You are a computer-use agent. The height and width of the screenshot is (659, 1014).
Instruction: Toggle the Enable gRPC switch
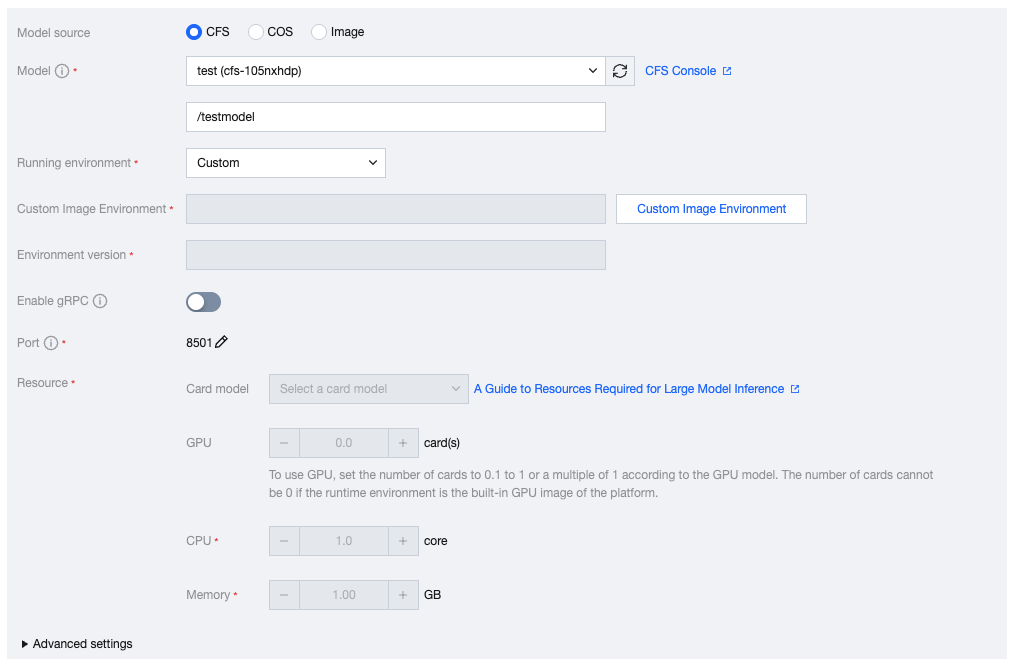204,302
